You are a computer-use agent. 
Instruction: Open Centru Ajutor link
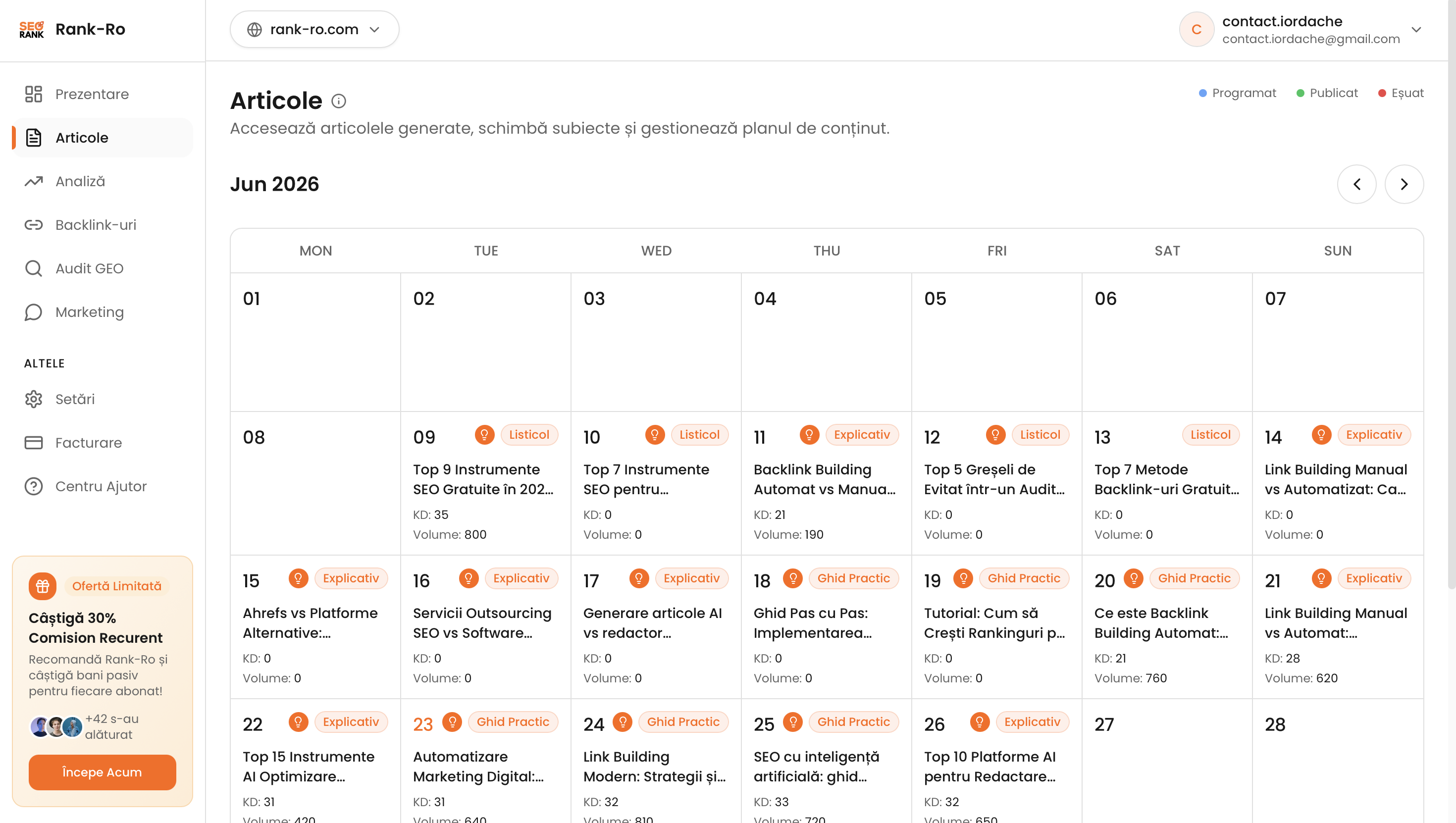click(x=103, y=486)
